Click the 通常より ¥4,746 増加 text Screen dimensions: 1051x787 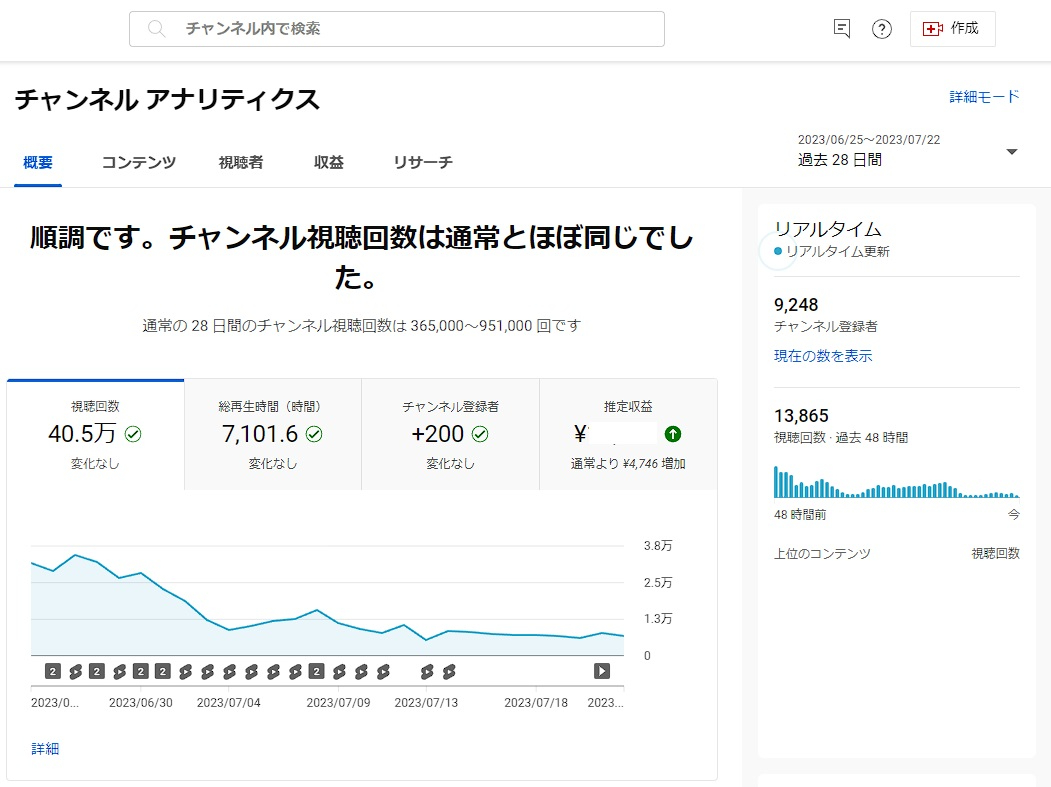coord(628,464)
